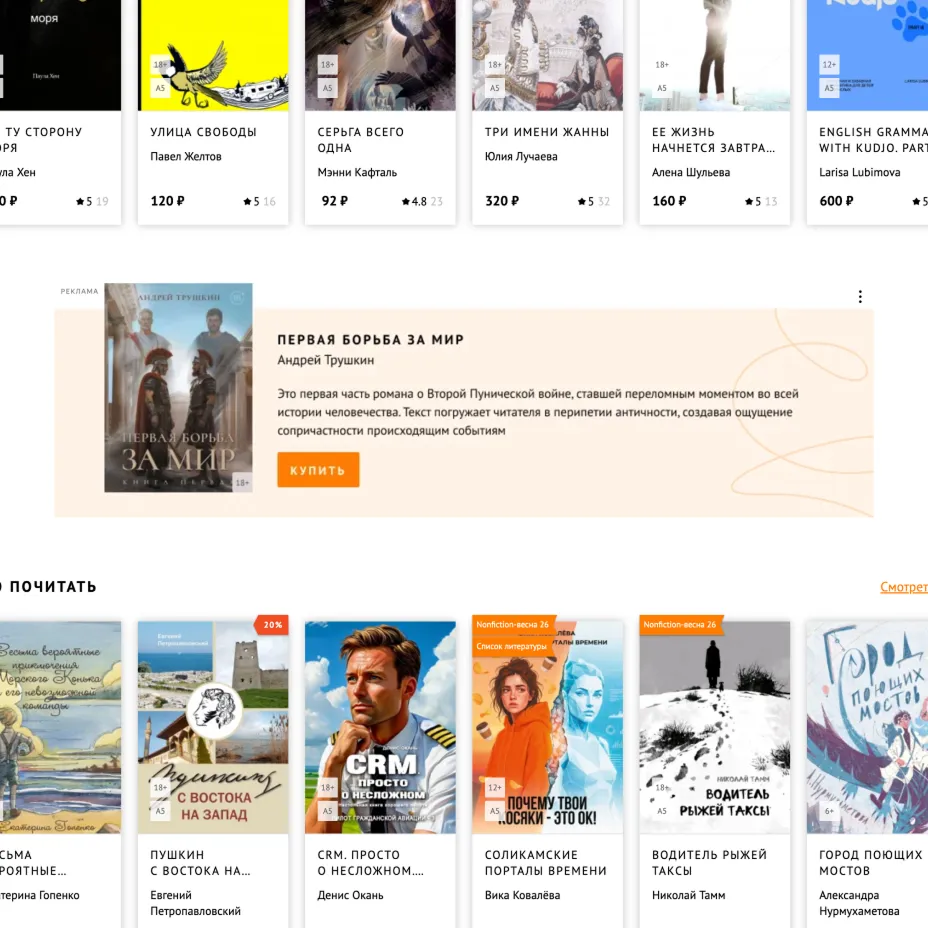Click the 120 ₽ price

pyautogui.click(x=167, y=201)
